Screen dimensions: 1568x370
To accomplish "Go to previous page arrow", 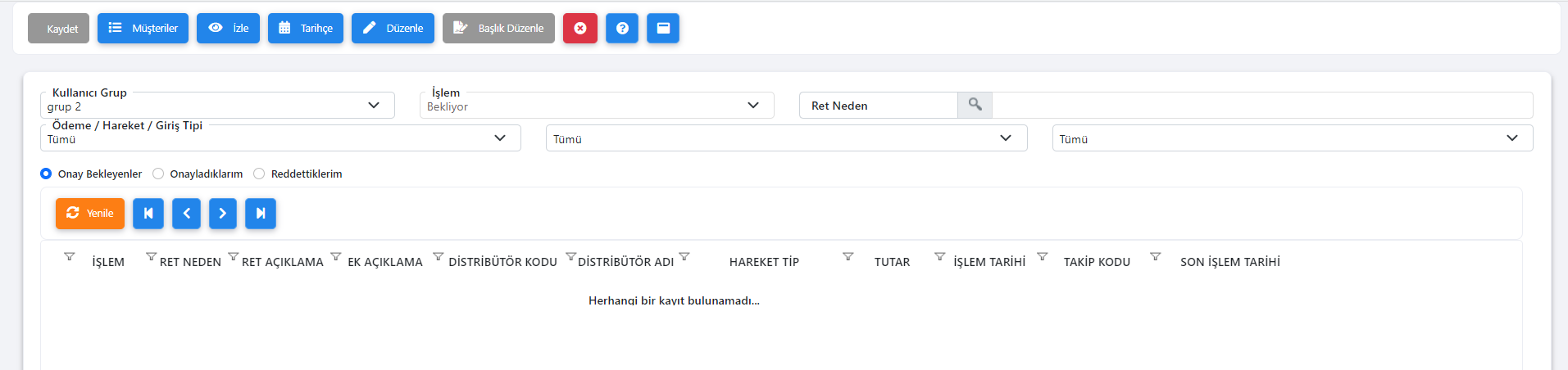I will point(186,213).
